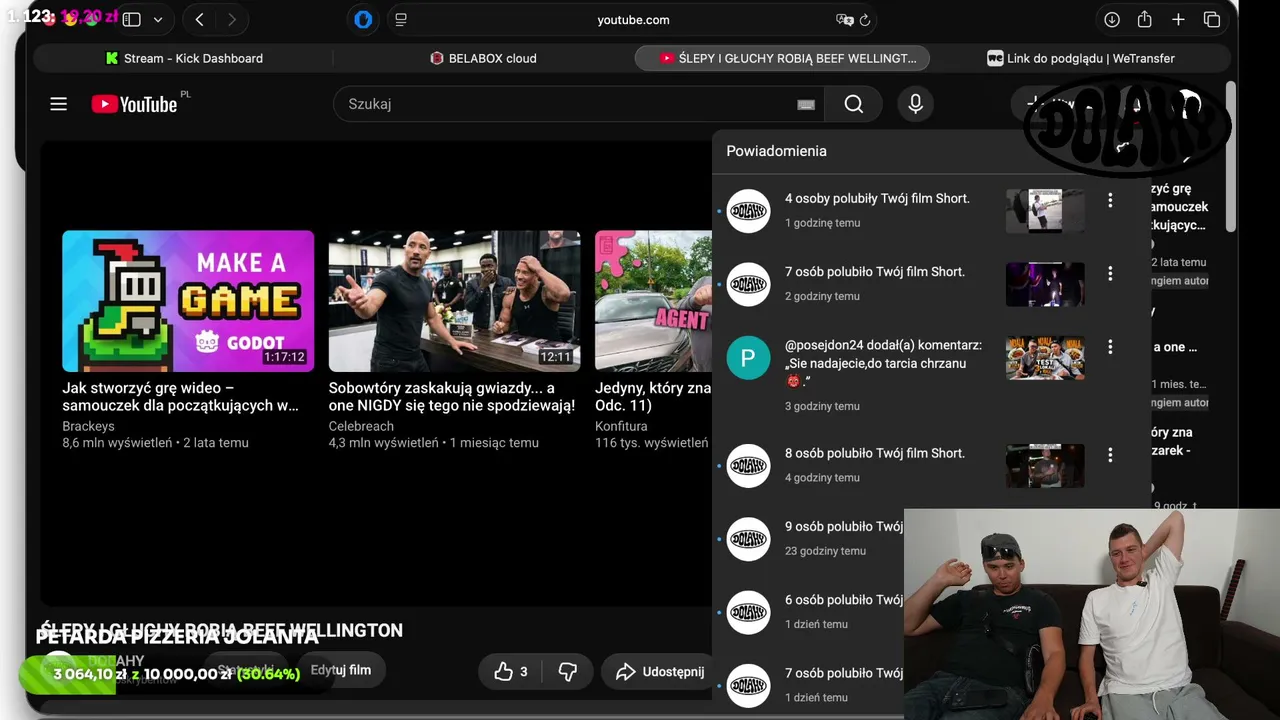This screenshot has height=720, width=1280.
Task: Open options for the @posejdon24 comment notification
Action: click(x=1110, y=347)
